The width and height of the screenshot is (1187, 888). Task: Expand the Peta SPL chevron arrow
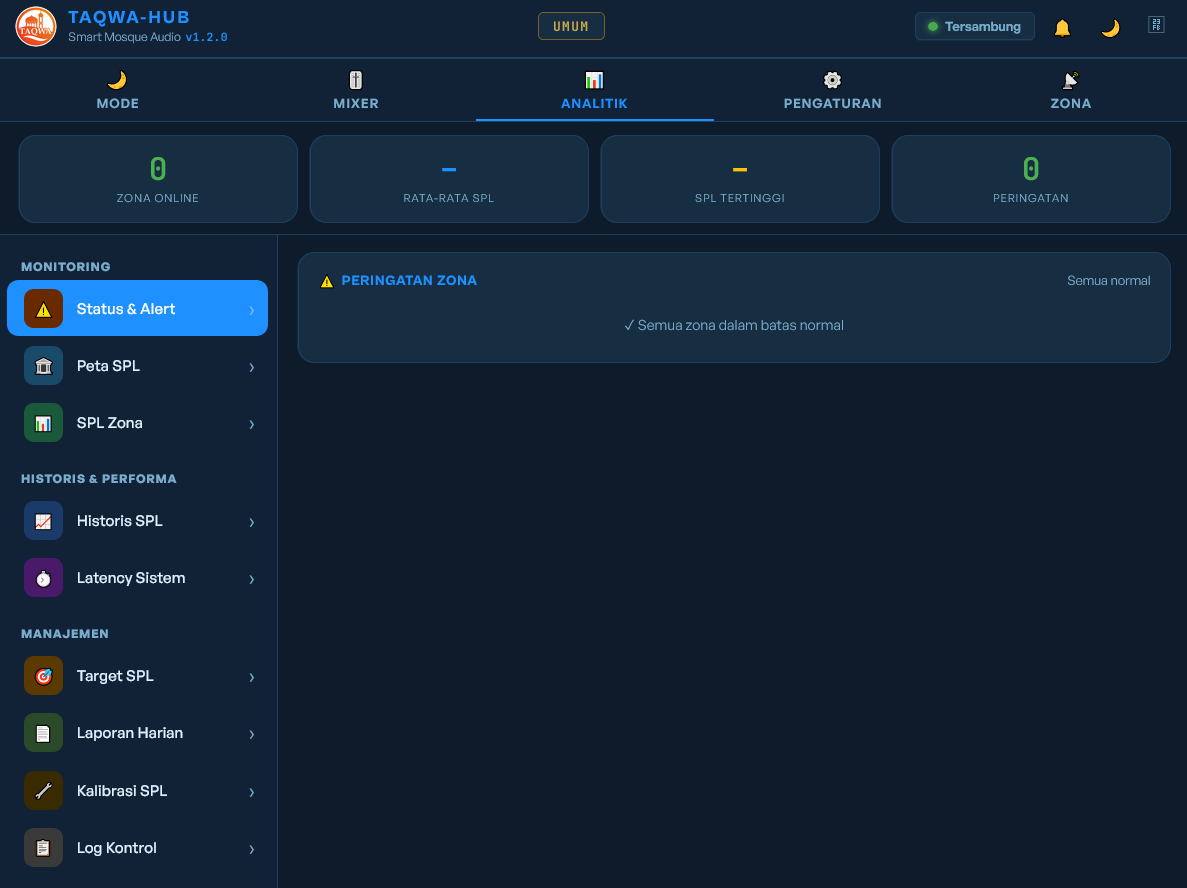pyautogui.click(x=252, y=366)
